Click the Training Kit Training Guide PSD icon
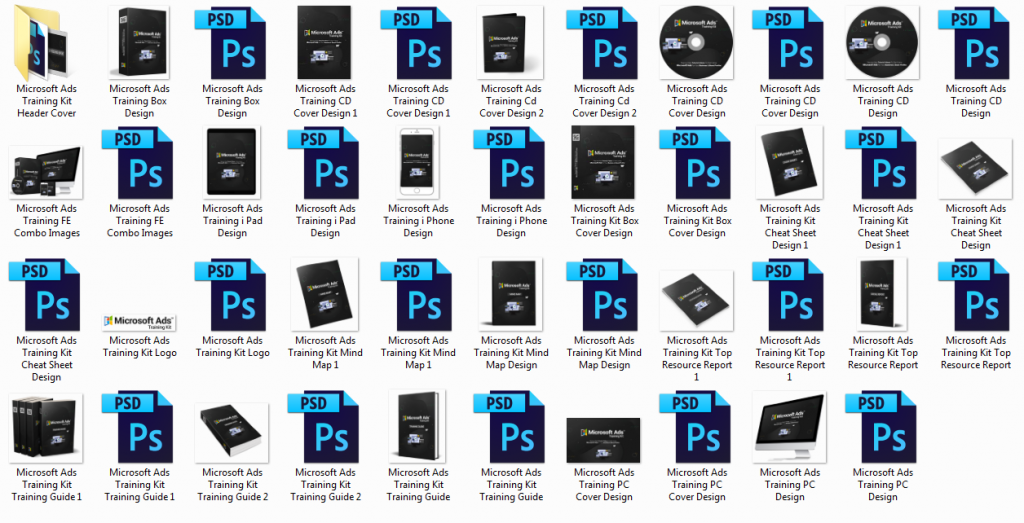The height and width of the screenshot is (523, 1024). (509, 427)
